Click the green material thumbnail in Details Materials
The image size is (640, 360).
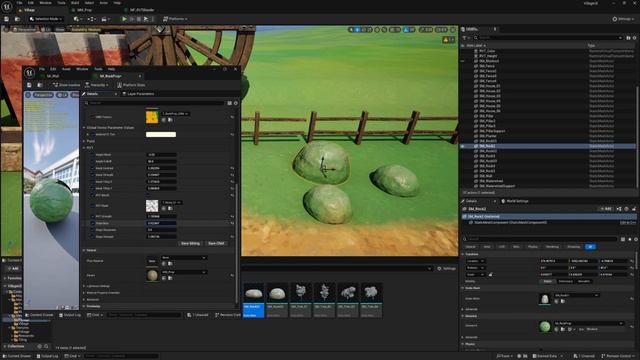[544, 326]
